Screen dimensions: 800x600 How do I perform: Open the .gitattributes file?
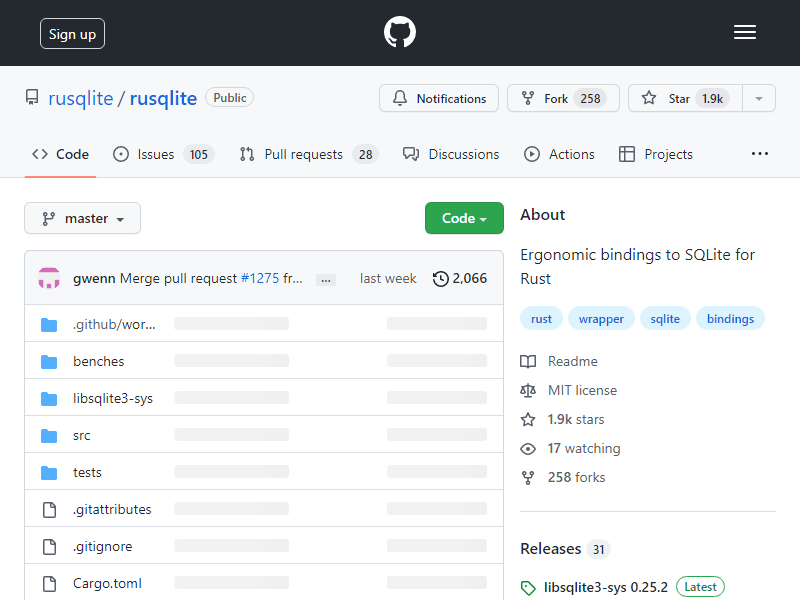click(x=112, y=510)
